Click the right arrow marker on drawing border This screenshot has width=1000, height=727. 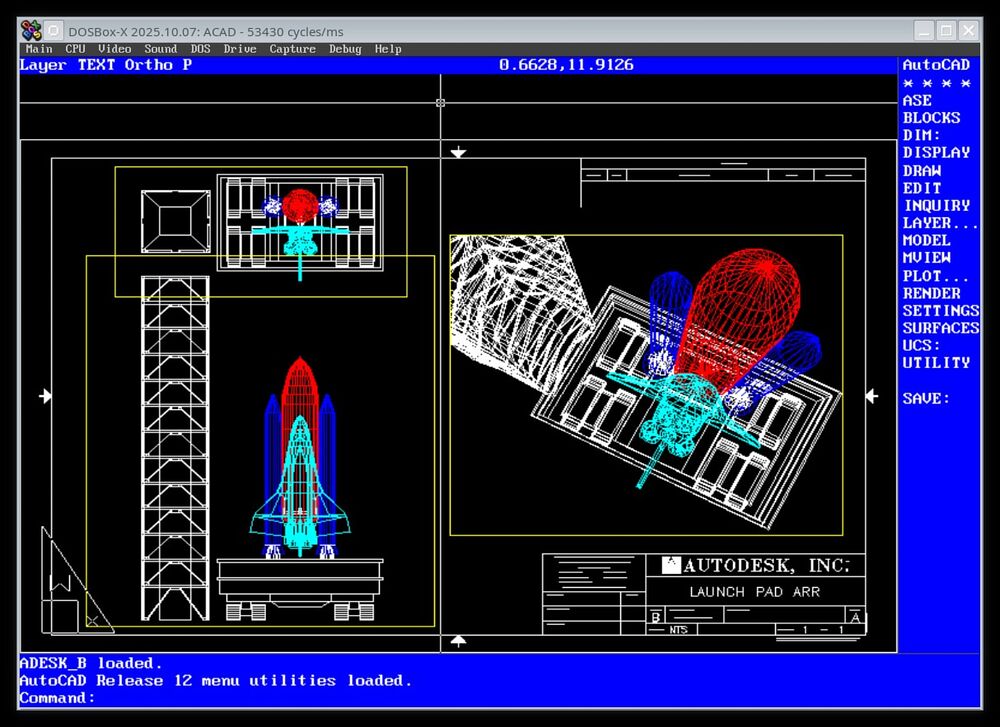tap(871, 396)
